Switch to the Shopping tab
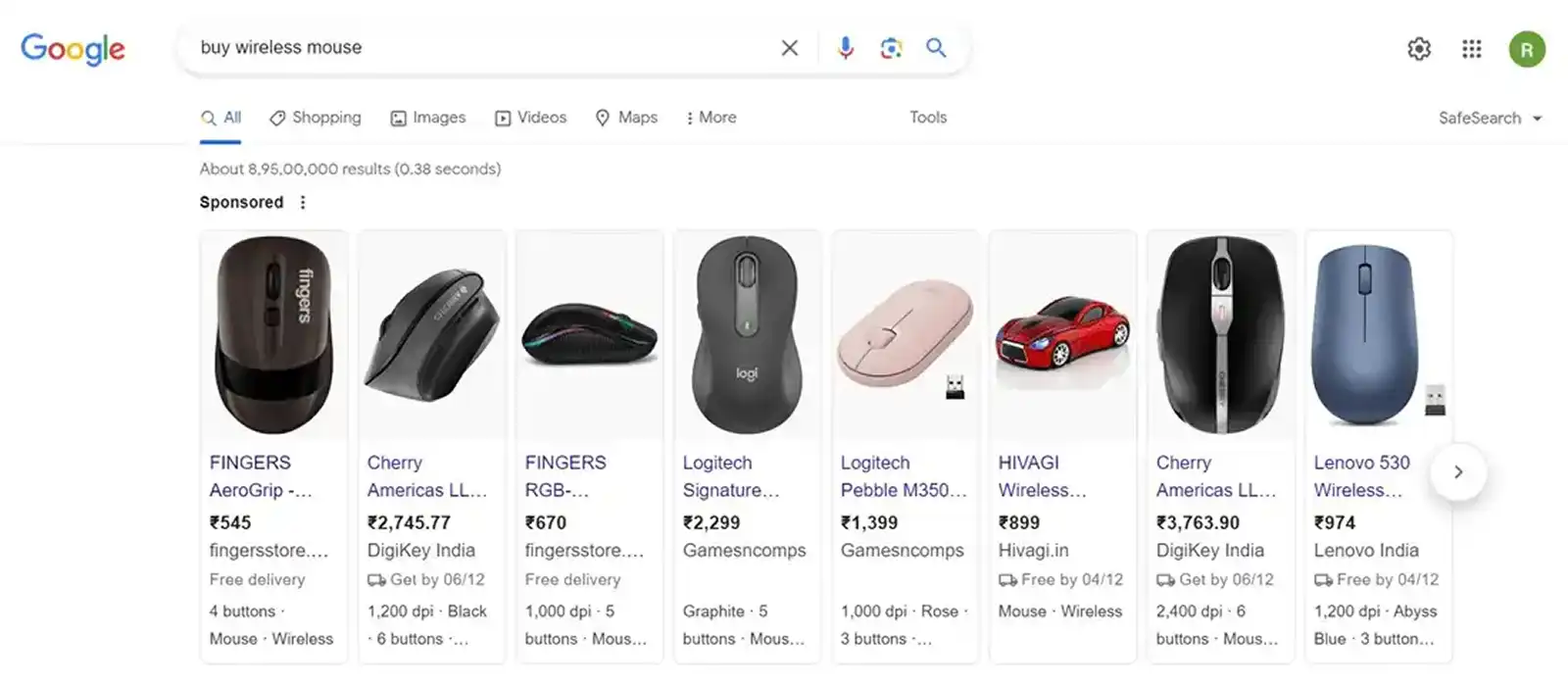 (x=315, y=117)
